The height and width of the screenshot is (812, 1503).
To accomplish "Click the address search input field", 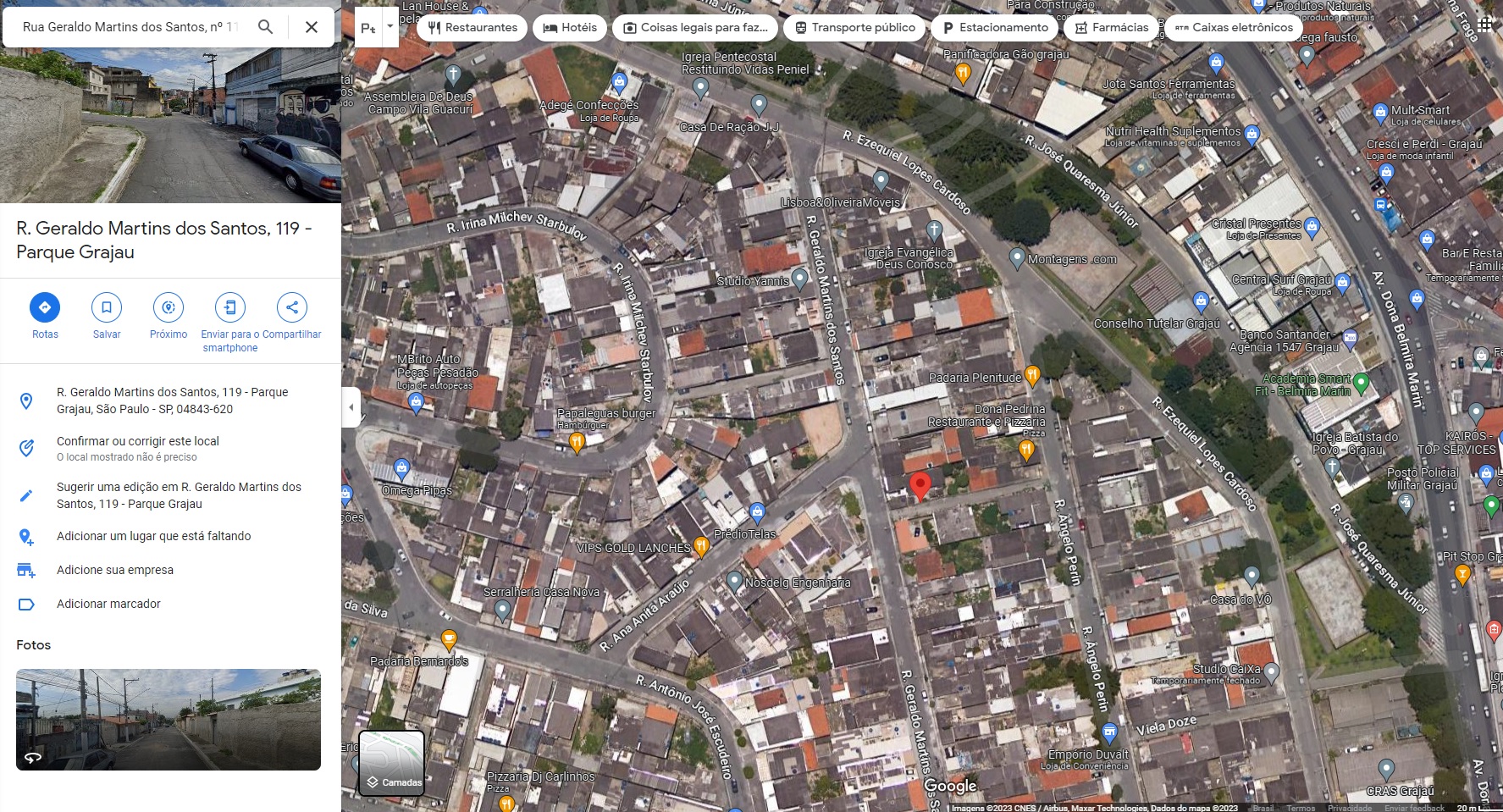I will (x=130, y=27).
